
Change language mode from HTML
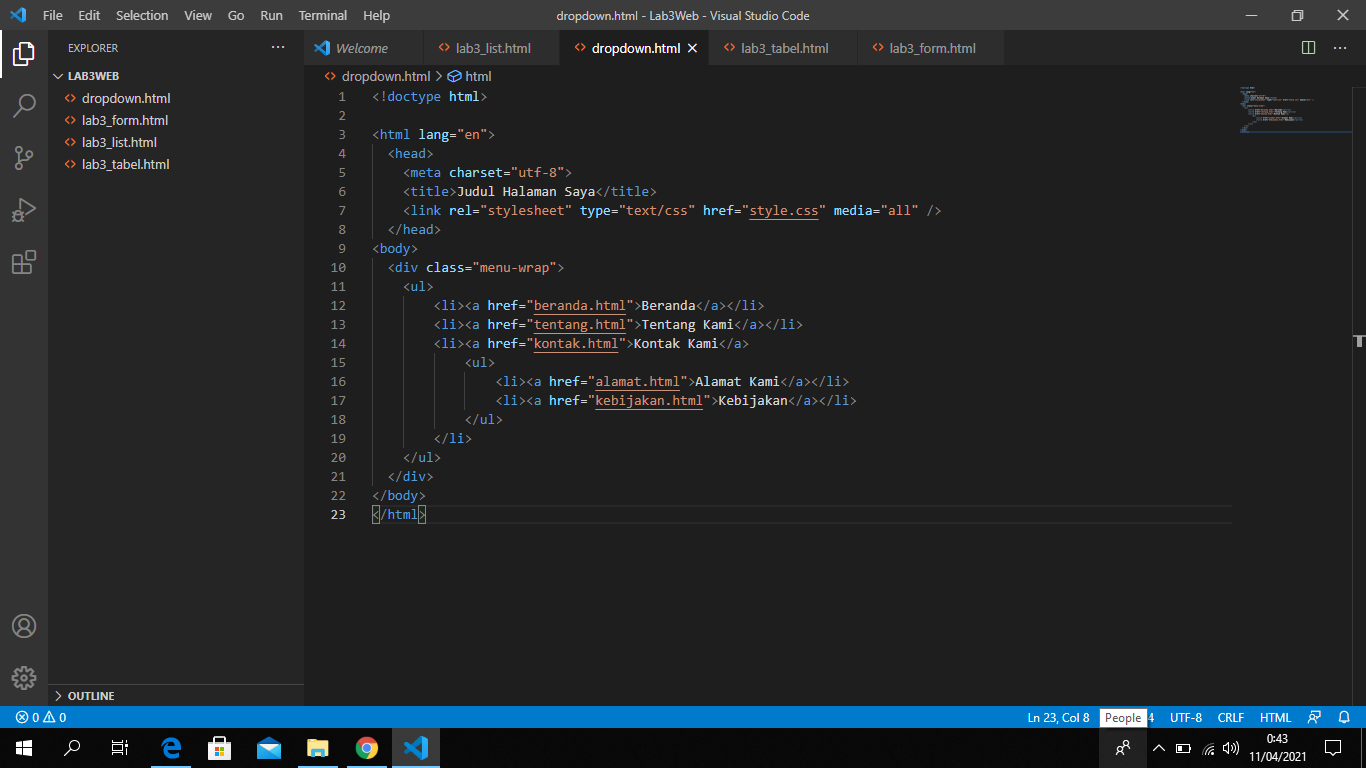pos(1275,717)
